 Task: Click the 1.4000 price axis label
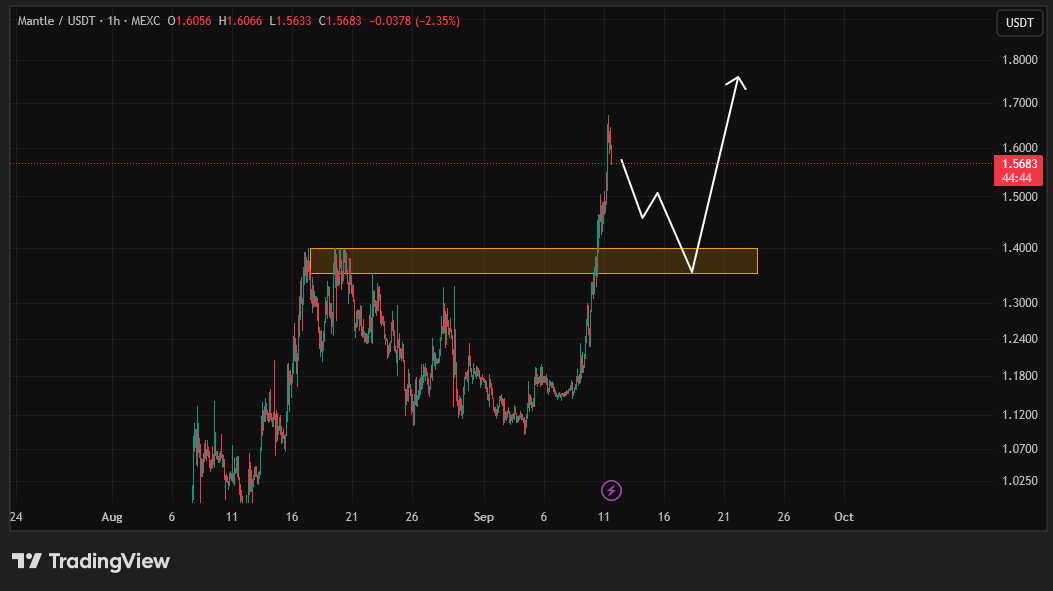(1018, 248)
